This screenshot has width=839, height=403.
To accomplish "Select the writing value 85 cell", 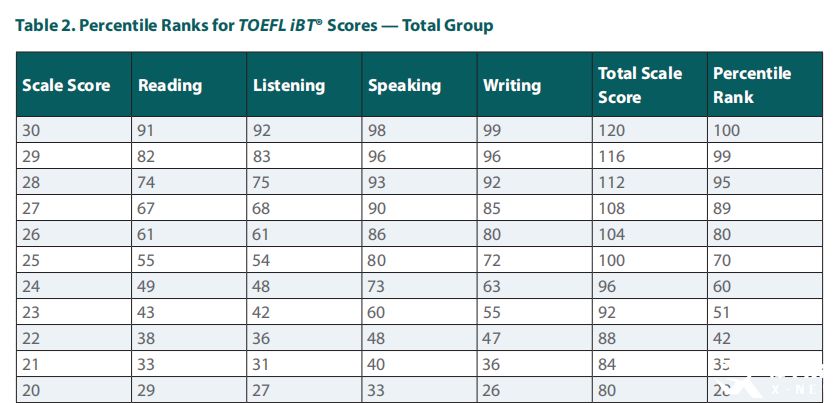I will [535, 208].
